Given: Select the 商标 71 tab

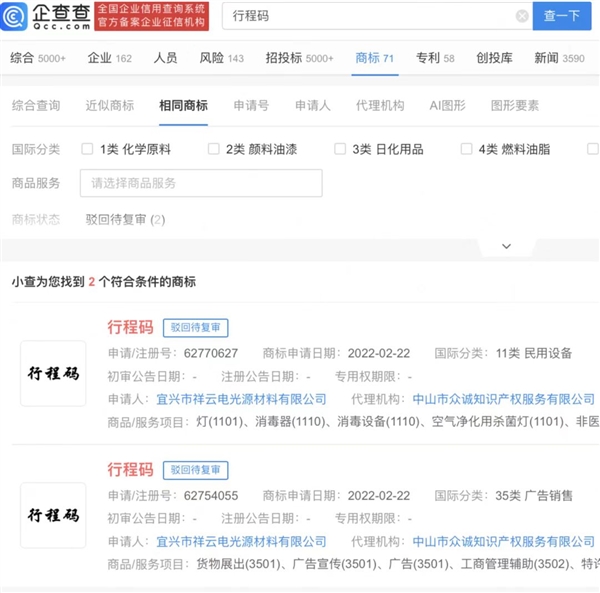Looking at the screenshot, I should point(375,58).
